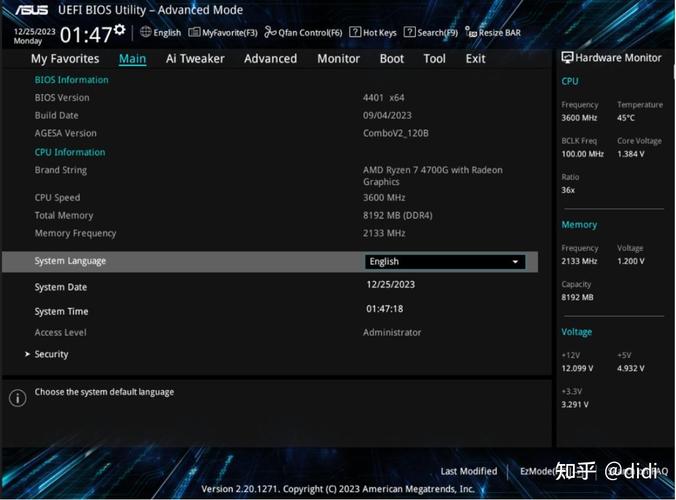This screenshot has width=676, height=500.
Task: Click Memory Frequency value 2133 MHz
Action: (x=384, y=233)
